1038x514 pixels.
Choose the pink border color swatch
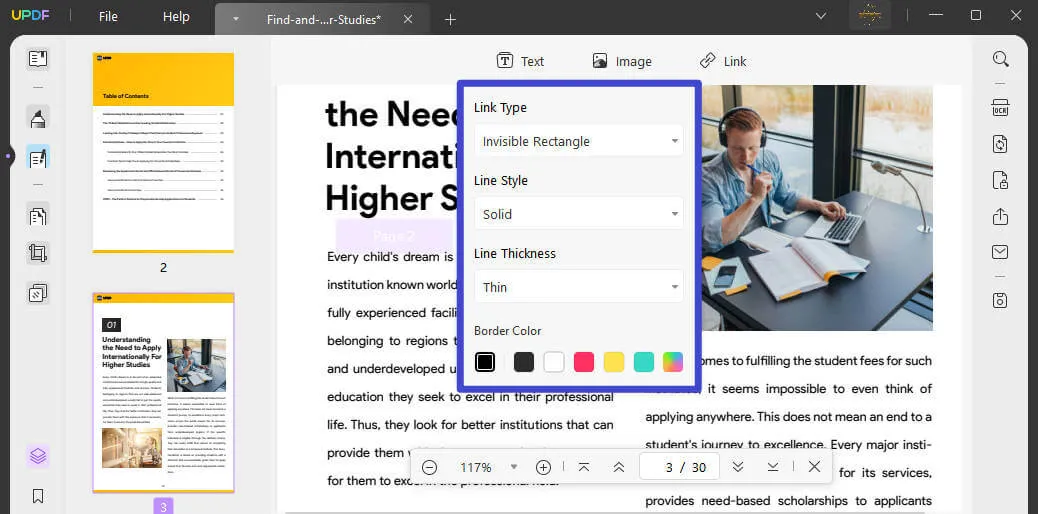tap(584, 362)
